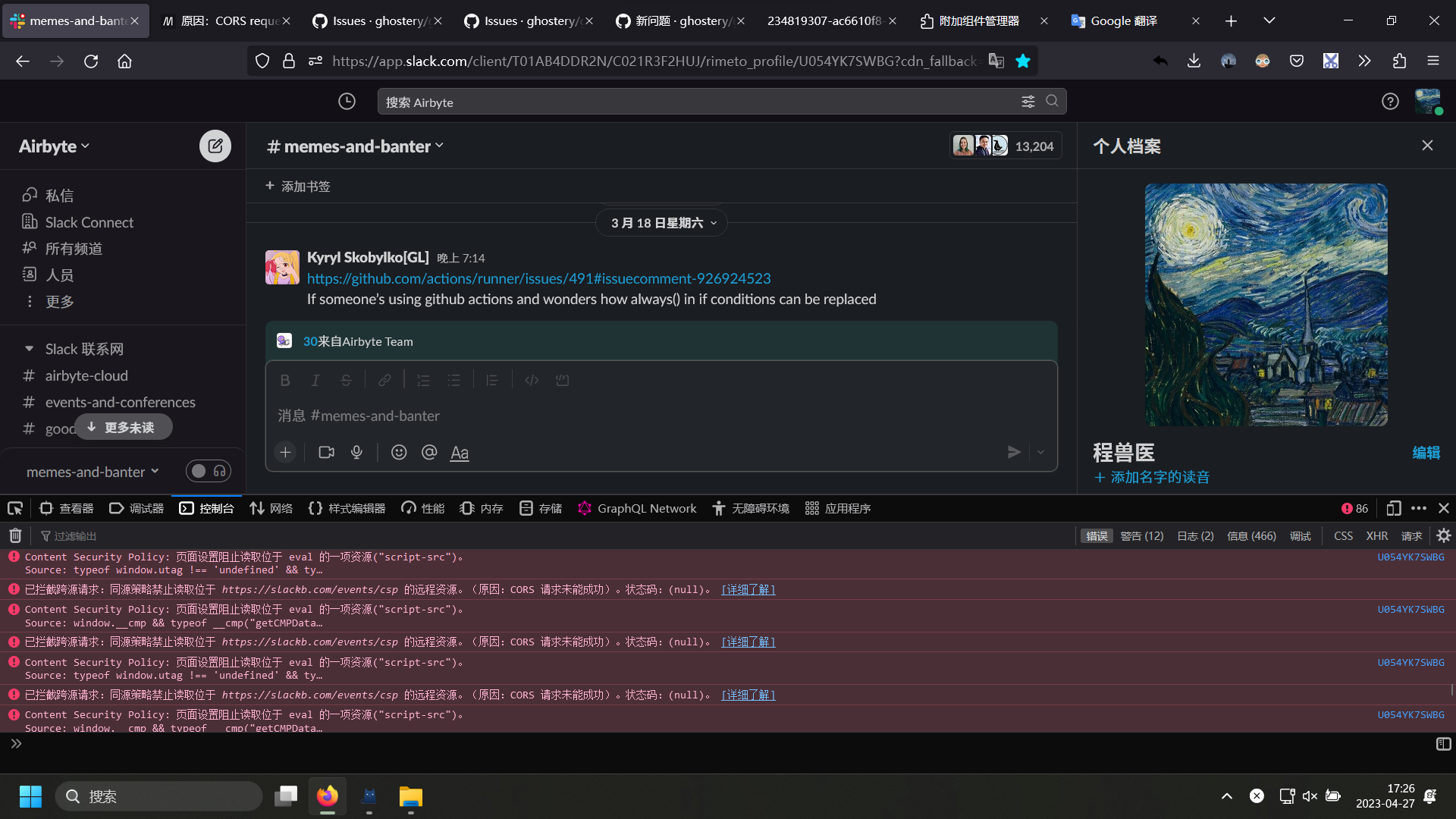
Task: Expand memes-and-banter huddle footer menu
Action: coord(93,472)
